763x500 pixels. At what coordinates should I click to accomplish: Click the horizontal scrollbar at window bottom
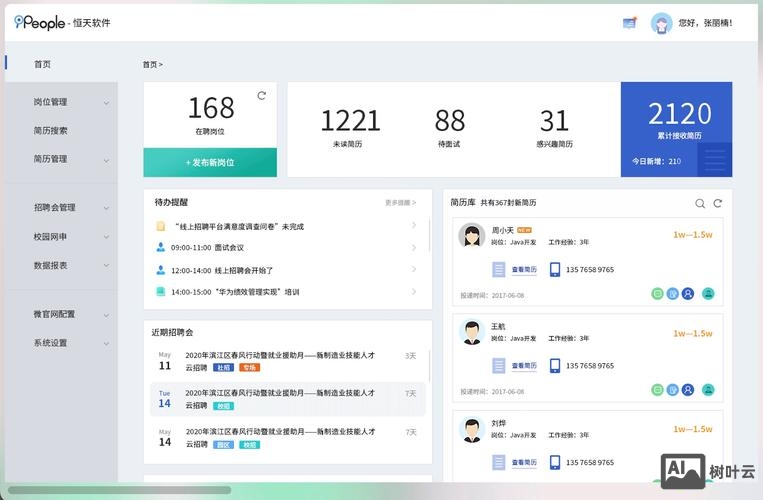click(120, 490)
